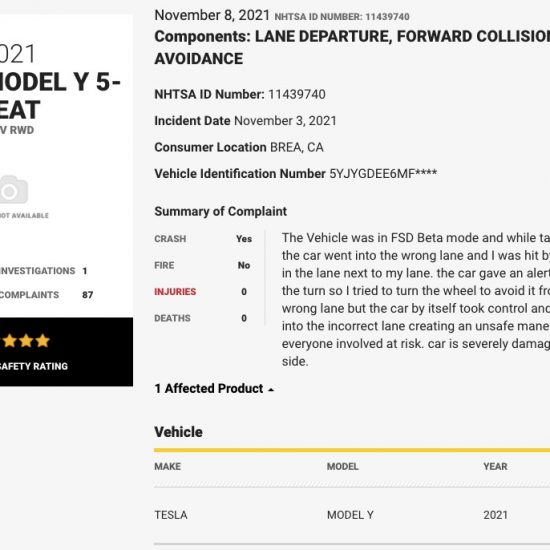Image resolution: width=550 pixels, height=550 pixels.
Task: Select the TESLA table cell
Action: 171,515
